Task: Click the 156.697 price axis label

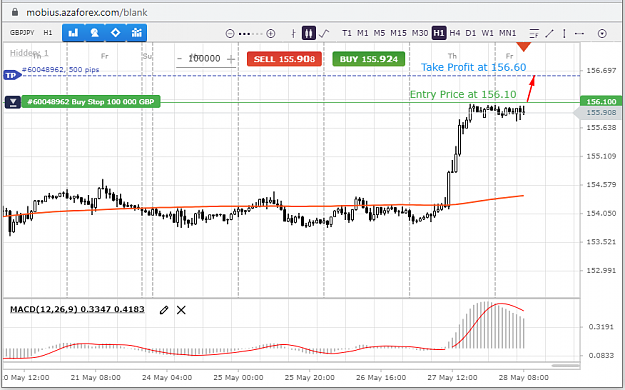Action: coord(601,71)
